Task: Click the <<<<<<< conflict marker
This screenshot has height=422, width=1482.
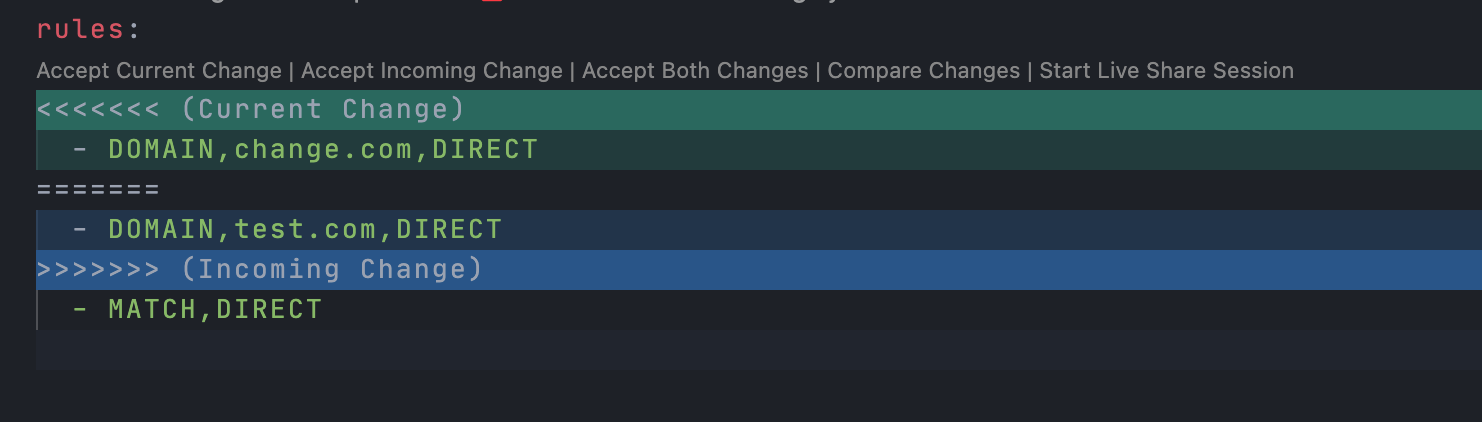Action: pyautogui.click(x=98, y=109)
